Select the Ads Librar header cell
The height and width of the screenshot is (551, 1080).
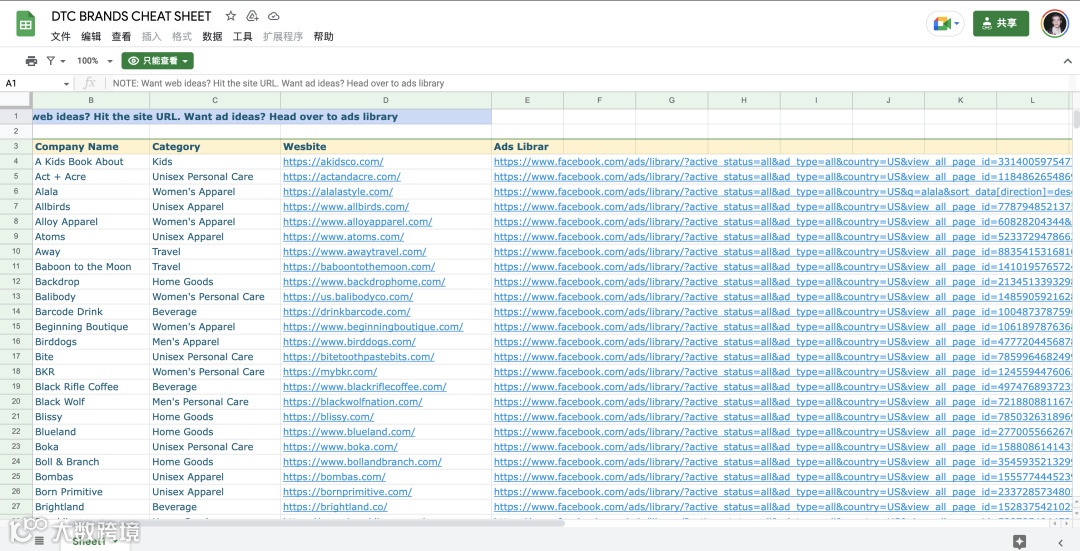pyautogui.click(x=528, y=147)
